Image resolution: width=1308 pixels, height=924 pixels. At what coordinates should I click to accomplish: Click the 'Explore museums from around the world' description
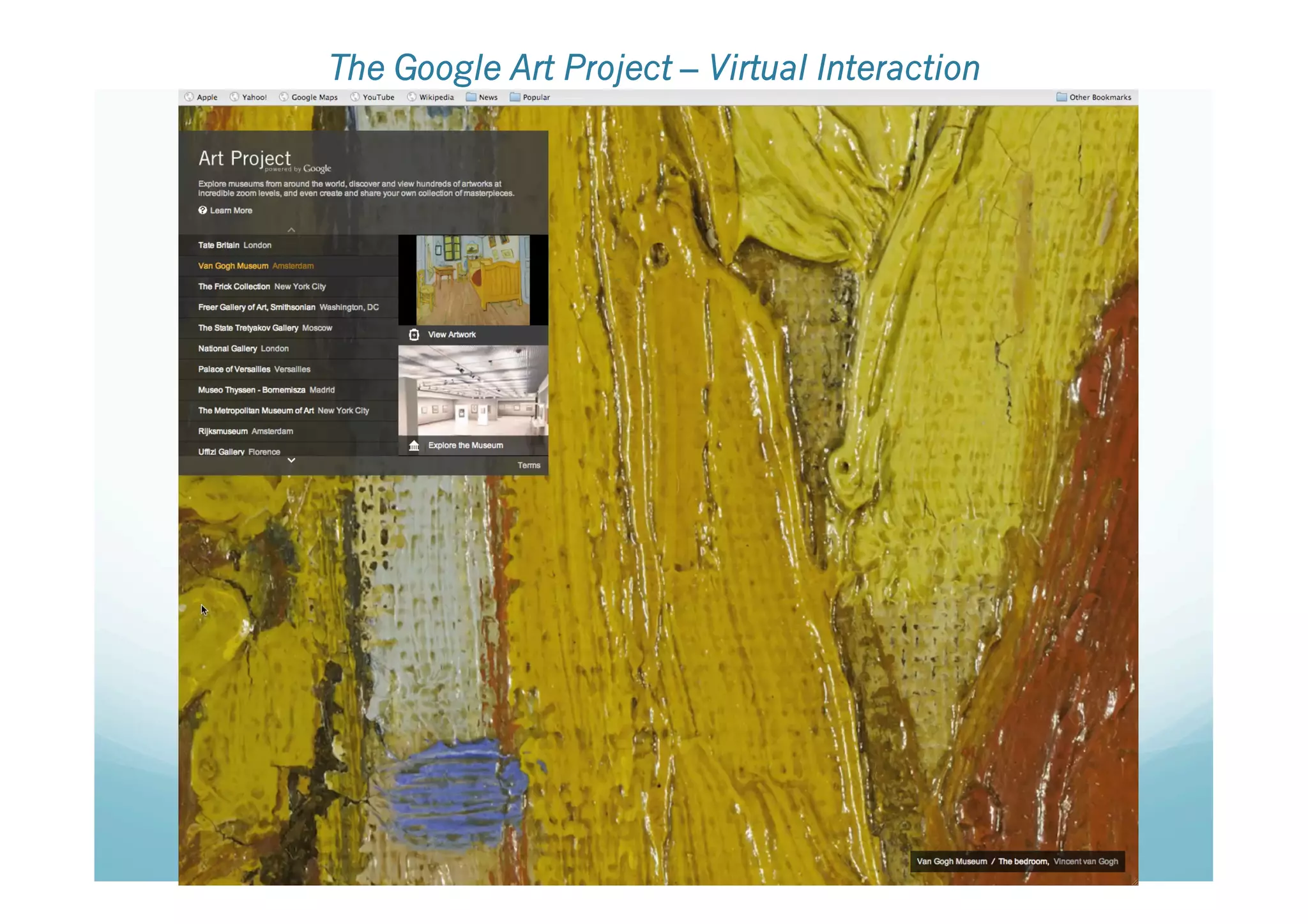pos(356,188)
